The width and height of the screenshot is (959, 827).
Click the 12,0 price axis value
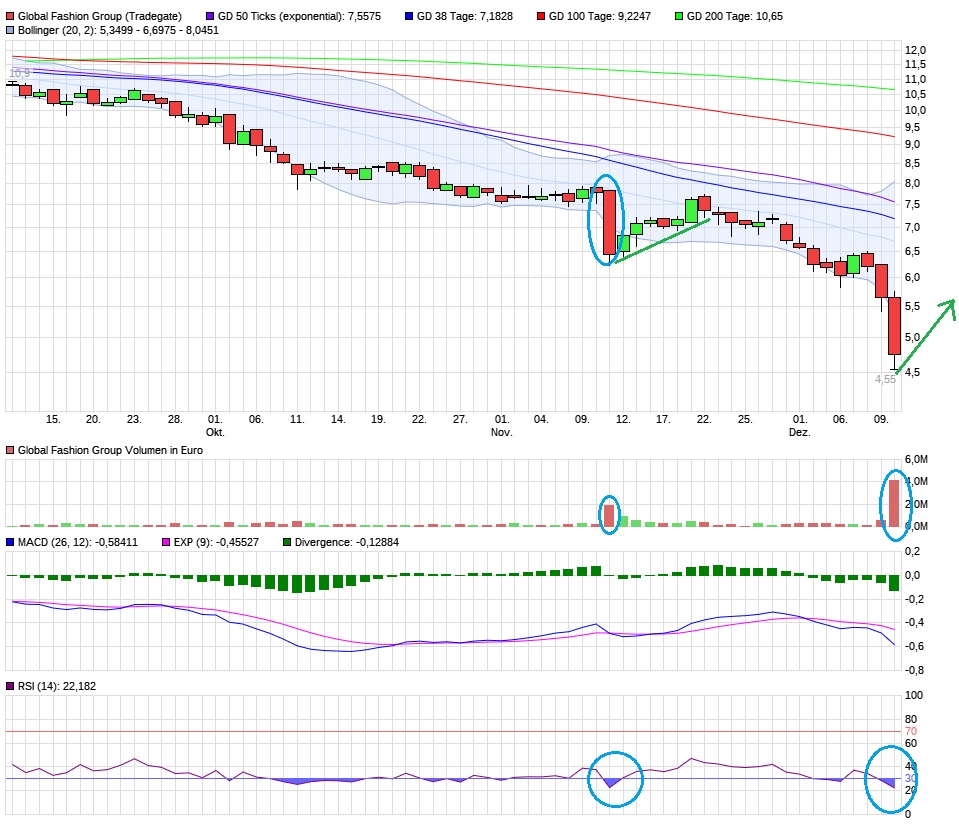tap(916, 50)
